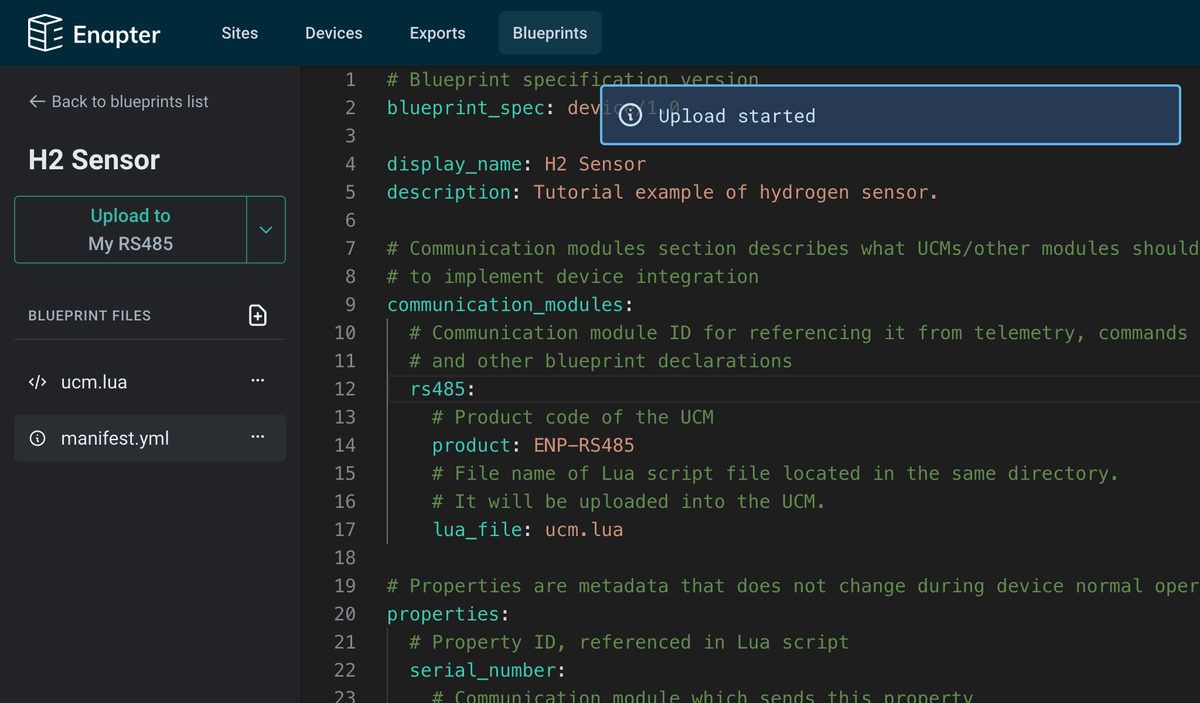Select the Blueprints navigation item
Image resolution: width=1200 pixels, height=703 pixels.
[x=549, y=32]
